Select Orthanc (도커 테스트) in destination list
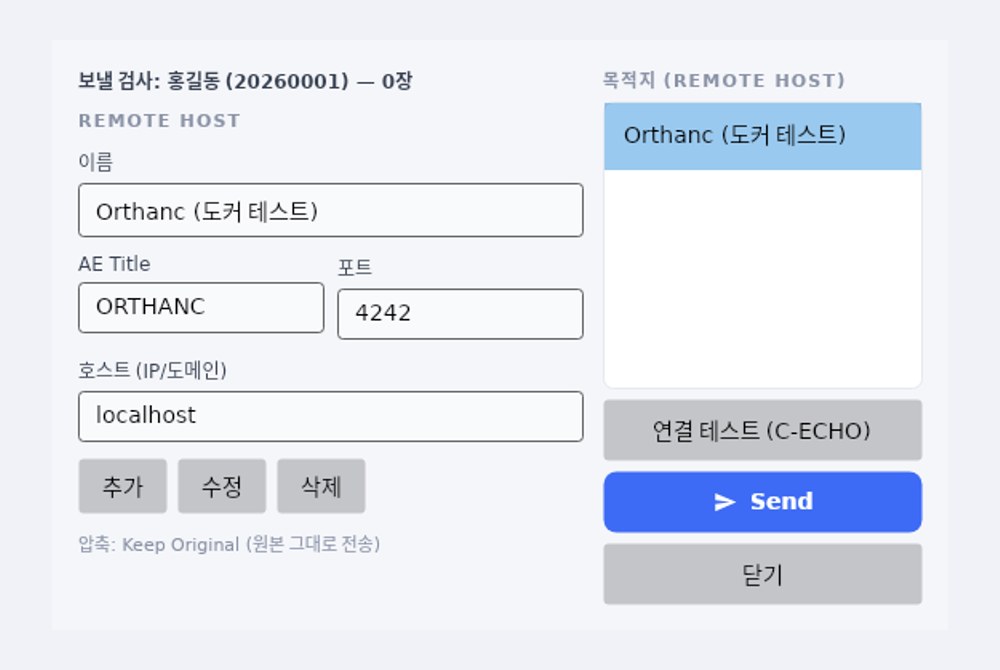Viewport: 1000px width, 670px height. (763, 136)
